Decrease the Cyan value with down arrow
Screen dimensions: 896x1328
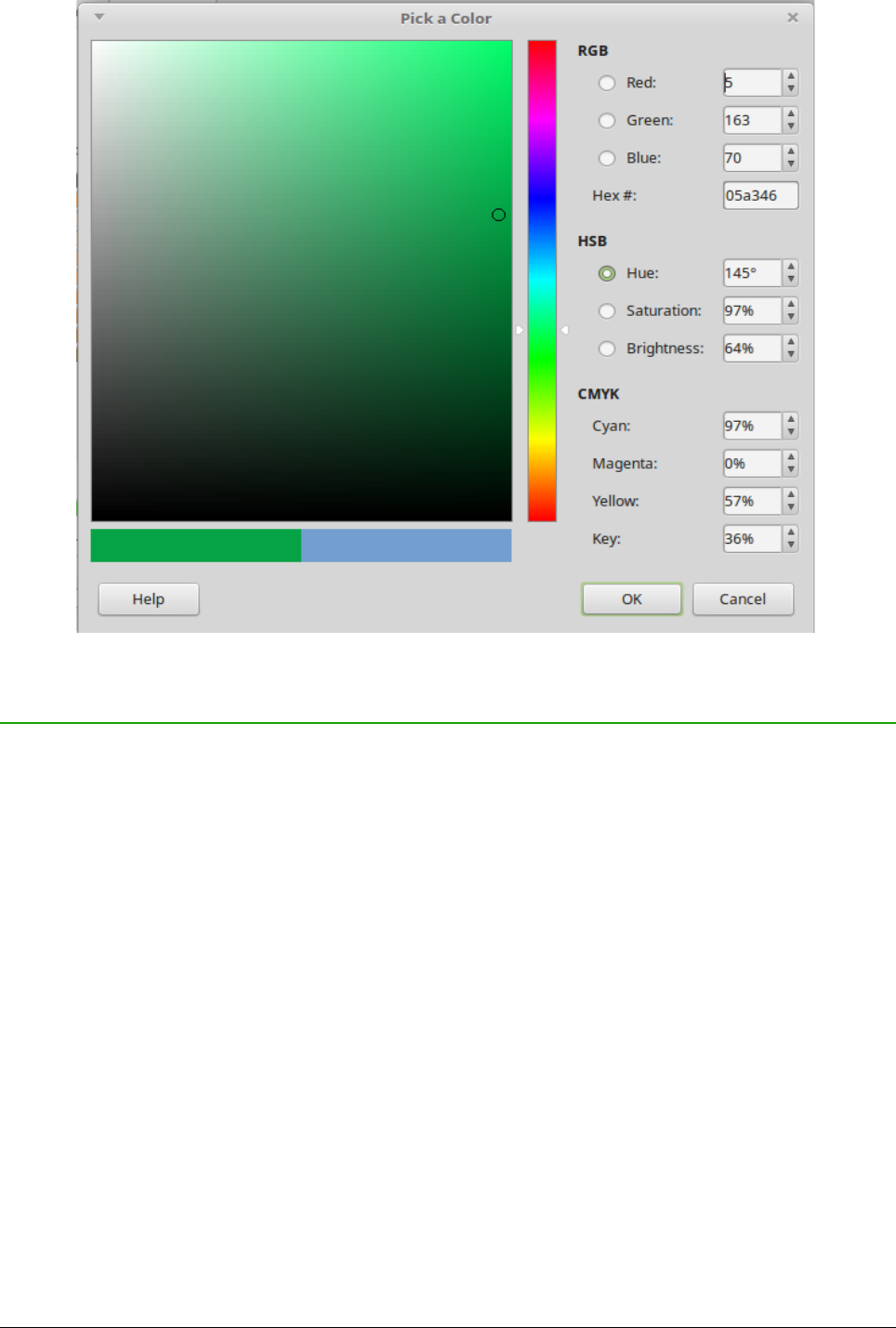(791, 433)
